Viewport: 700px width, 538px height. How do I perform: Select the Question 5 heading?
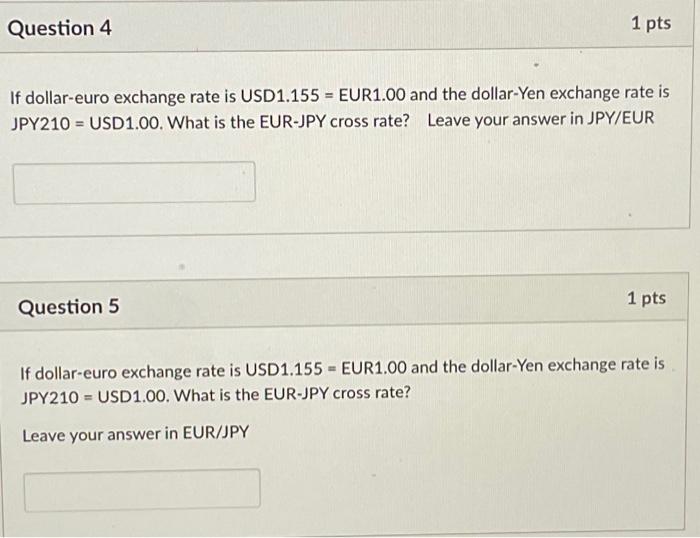[x=69, y=307]
